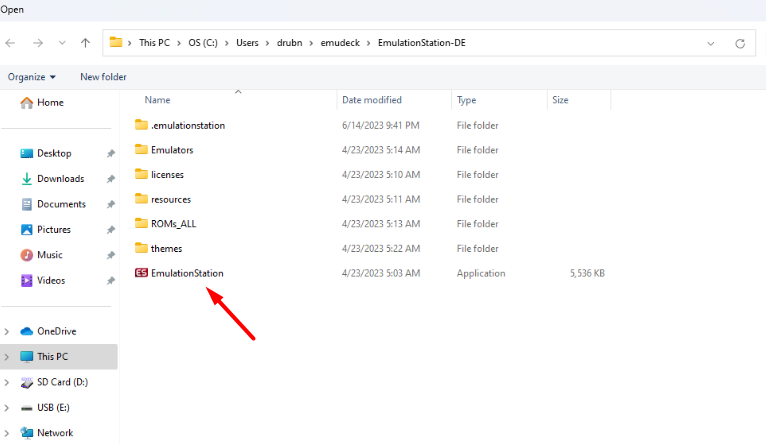Expand the Network tree node
This screenshot has width=766, height=444.
point(7,433)
